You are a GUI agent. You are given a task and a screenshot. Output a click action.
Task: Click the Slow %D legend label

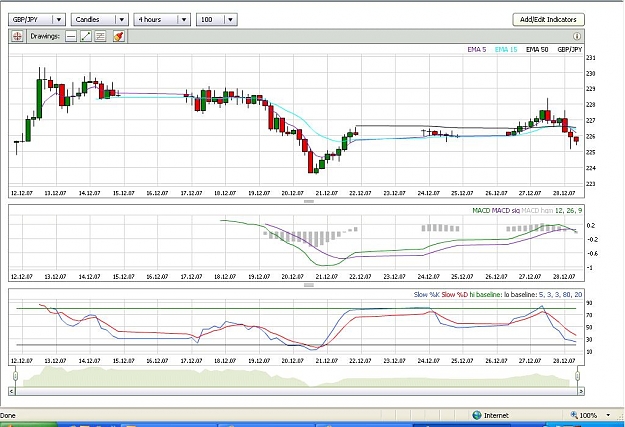[454, 295]
